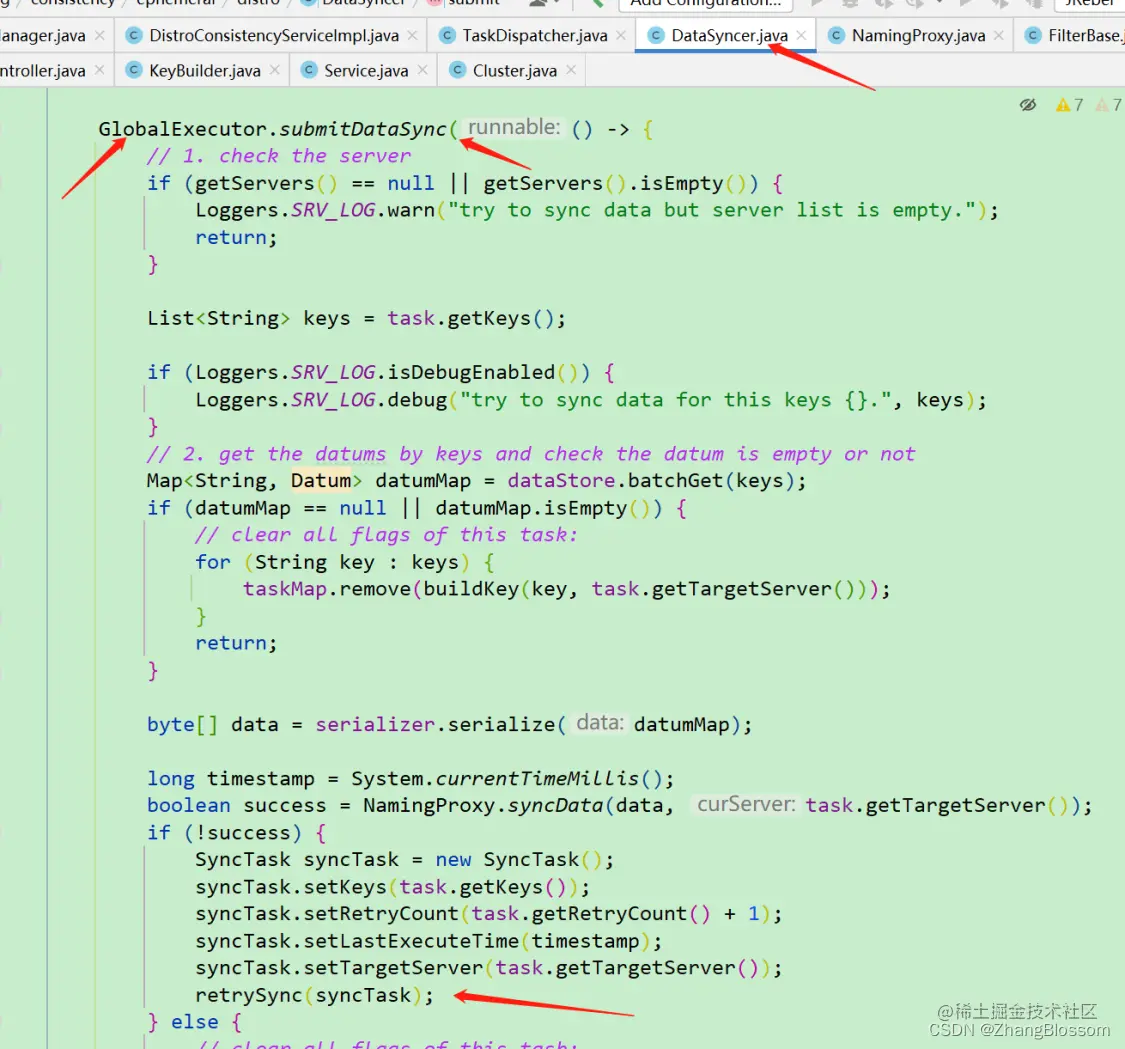Click the syncTask.setTargetServer call
This screenshot has height=1049, width=1125.
pos(339,968)
